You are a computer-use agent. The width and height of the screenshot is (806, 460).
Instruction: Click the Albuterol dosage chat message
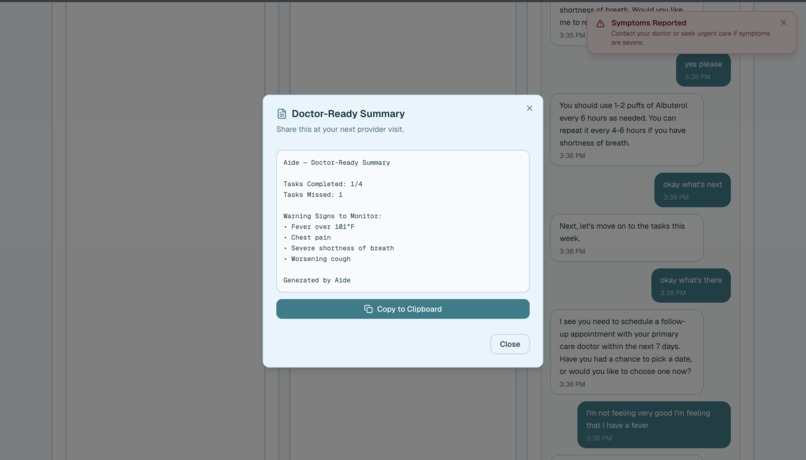point(627,130)
